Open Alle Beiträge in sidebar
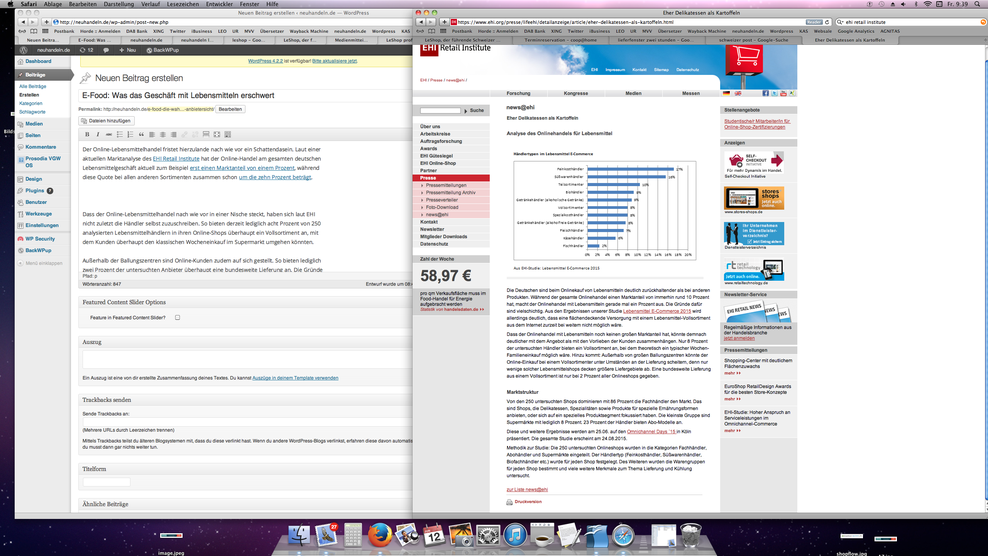Image resolution: width=988 pixels, height=556 pixels. 33,86
